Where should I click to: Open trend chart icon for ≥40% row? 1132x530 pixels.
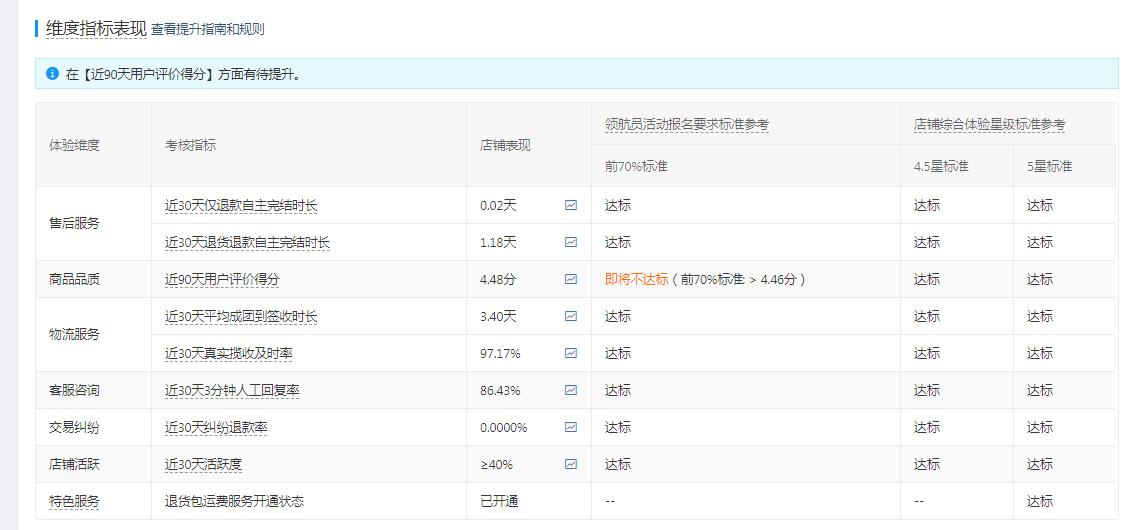coord(571,464)
